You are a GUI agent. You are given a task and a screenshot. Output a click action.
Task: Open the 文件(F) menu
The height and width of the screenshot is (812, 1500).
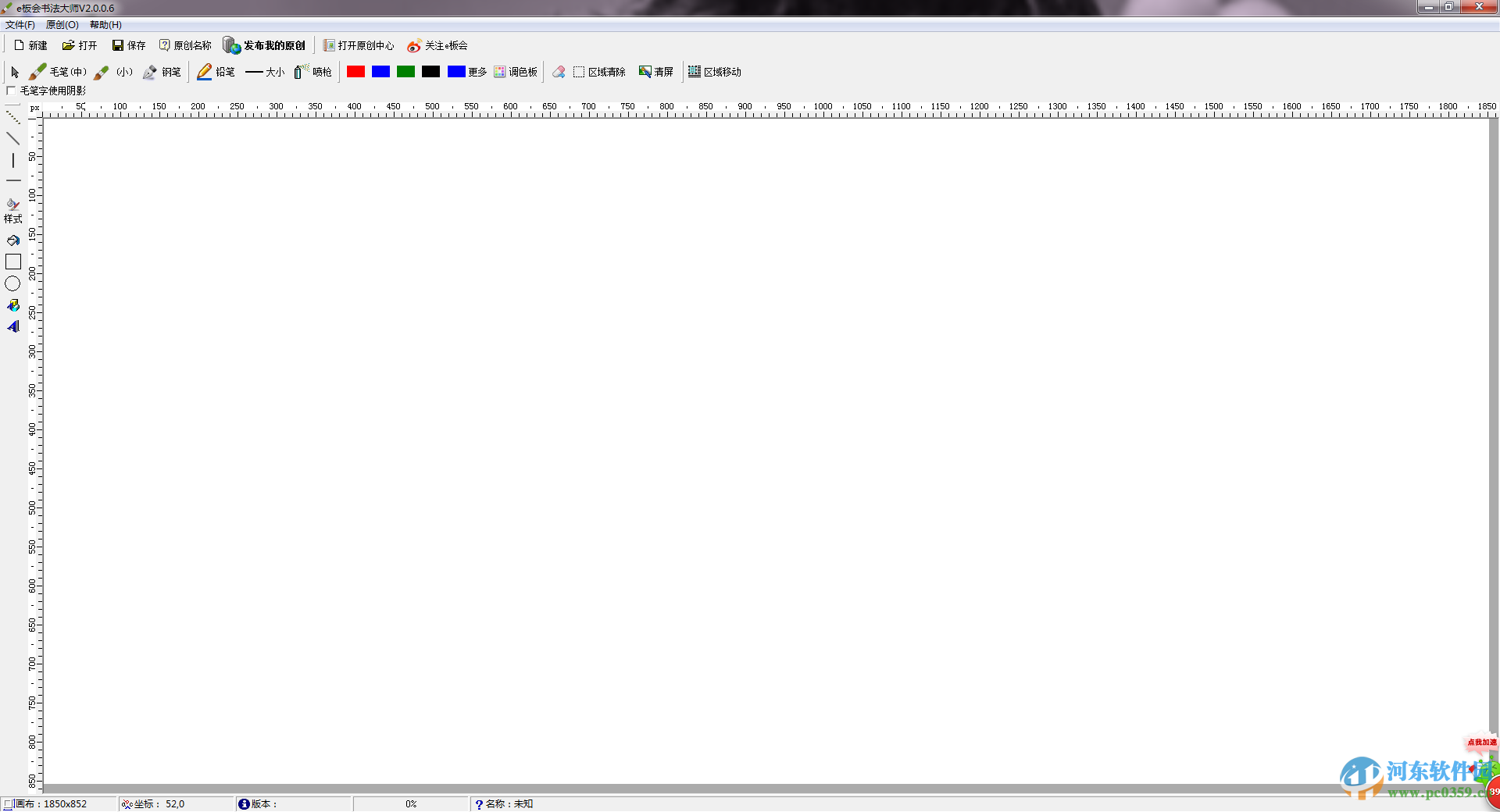point(20,25)
